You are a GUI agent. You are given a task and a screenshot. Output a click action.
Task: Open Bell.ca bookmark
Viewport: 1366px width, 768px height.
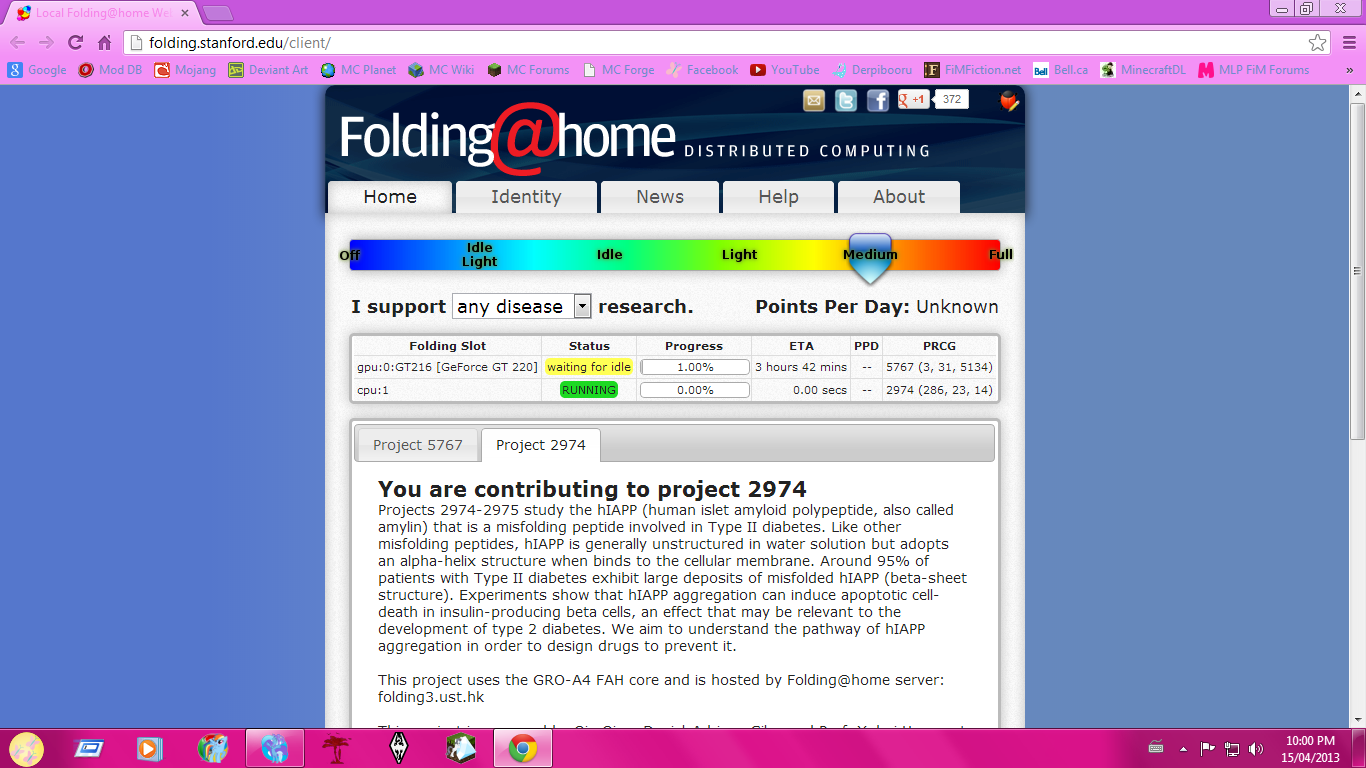[x=1061, y=70]
